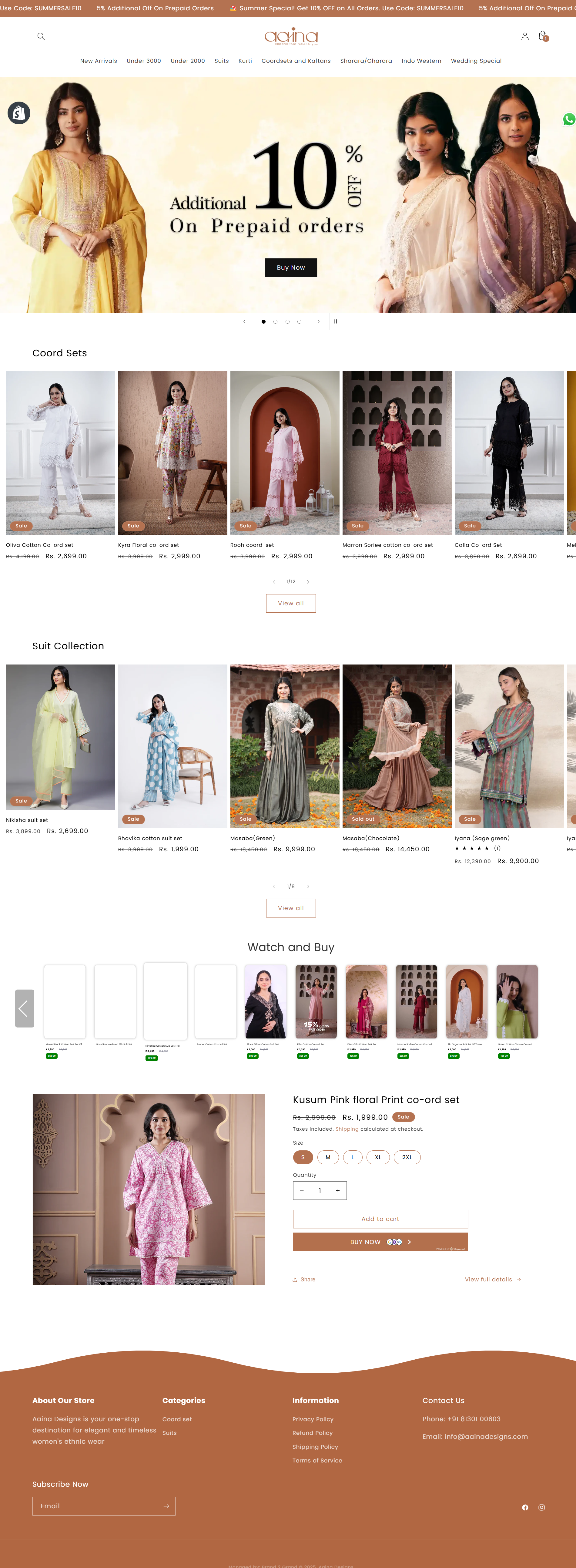The width and height of the screenshot is (576, 1568).
Task: Open the shopping cart bag icon
Action: (x=543, y=36)
